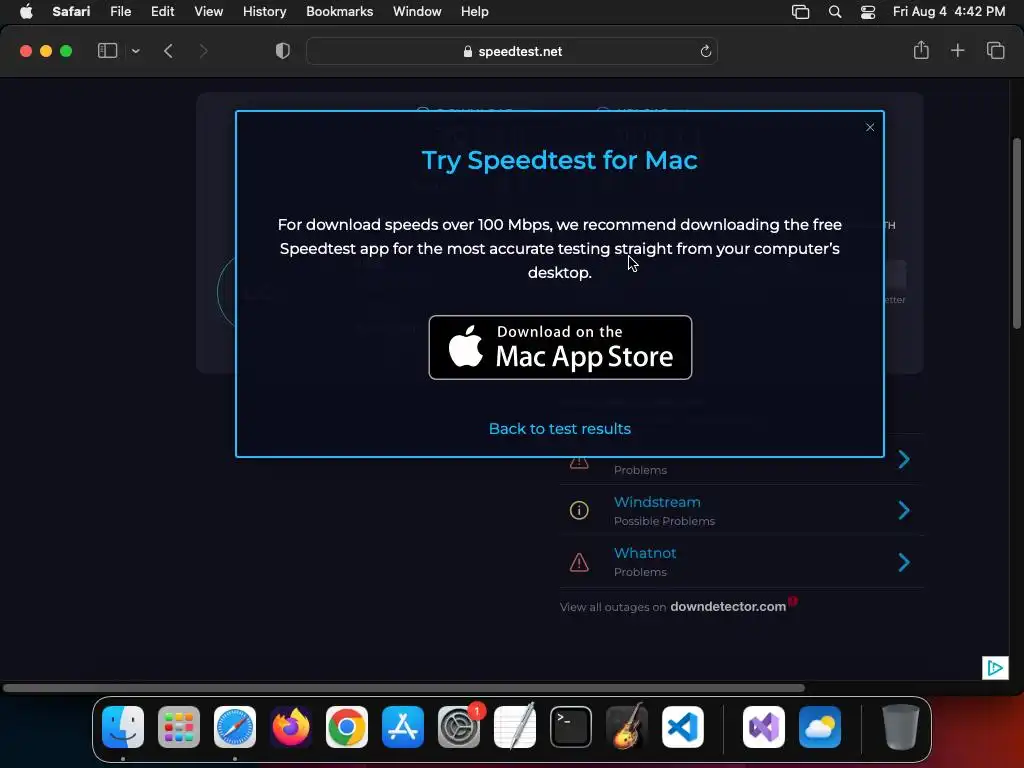
Task: Click the horizontal scrollbar at page bottom
Action: (404, 688)
